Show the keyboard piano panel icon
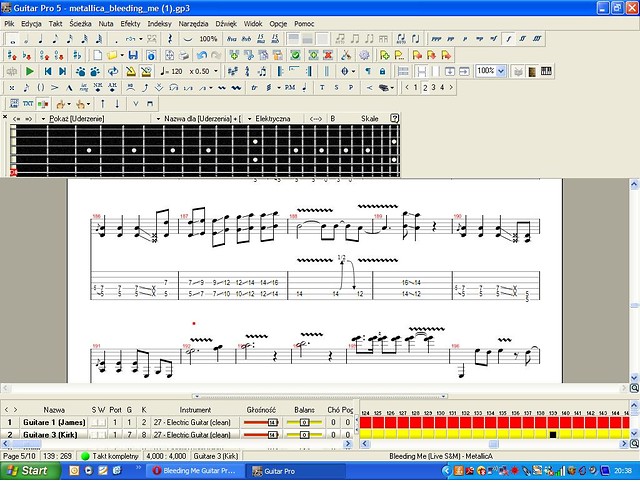Viewport: 640px width, 500px height. [x=547, y=71]
